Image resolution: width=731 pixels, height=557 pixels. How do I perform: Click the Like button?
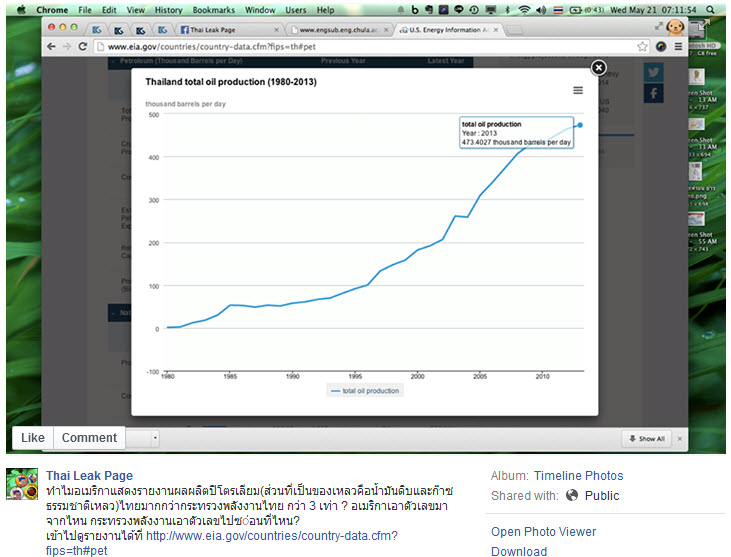point(33,438)
